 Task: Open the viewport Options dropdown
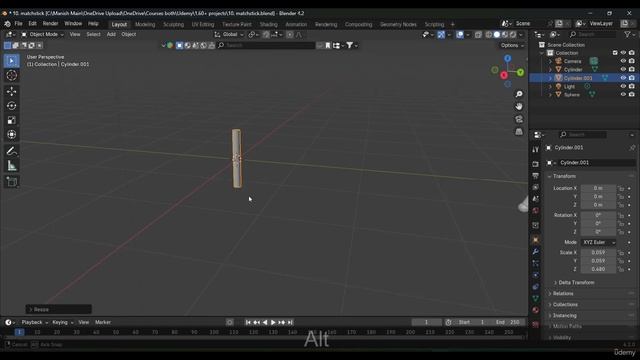pos(512,45)
